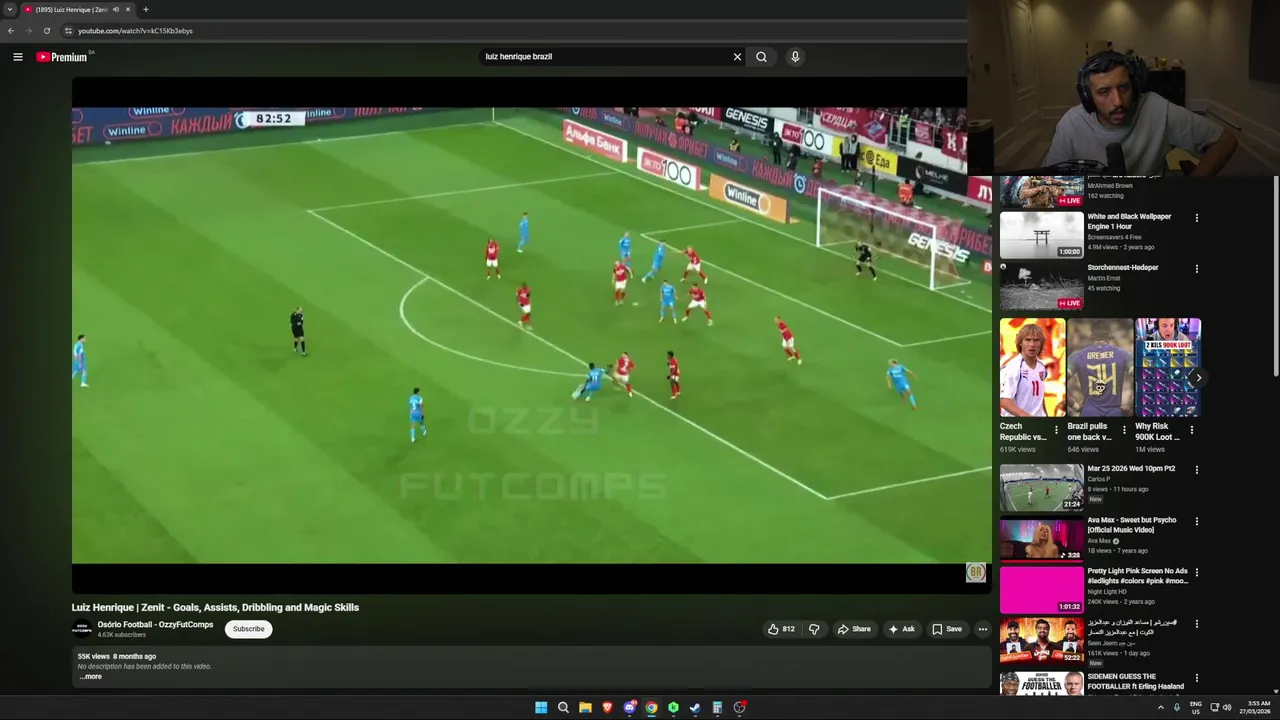Go to YouTube Premium home logo

click(62, 57)
